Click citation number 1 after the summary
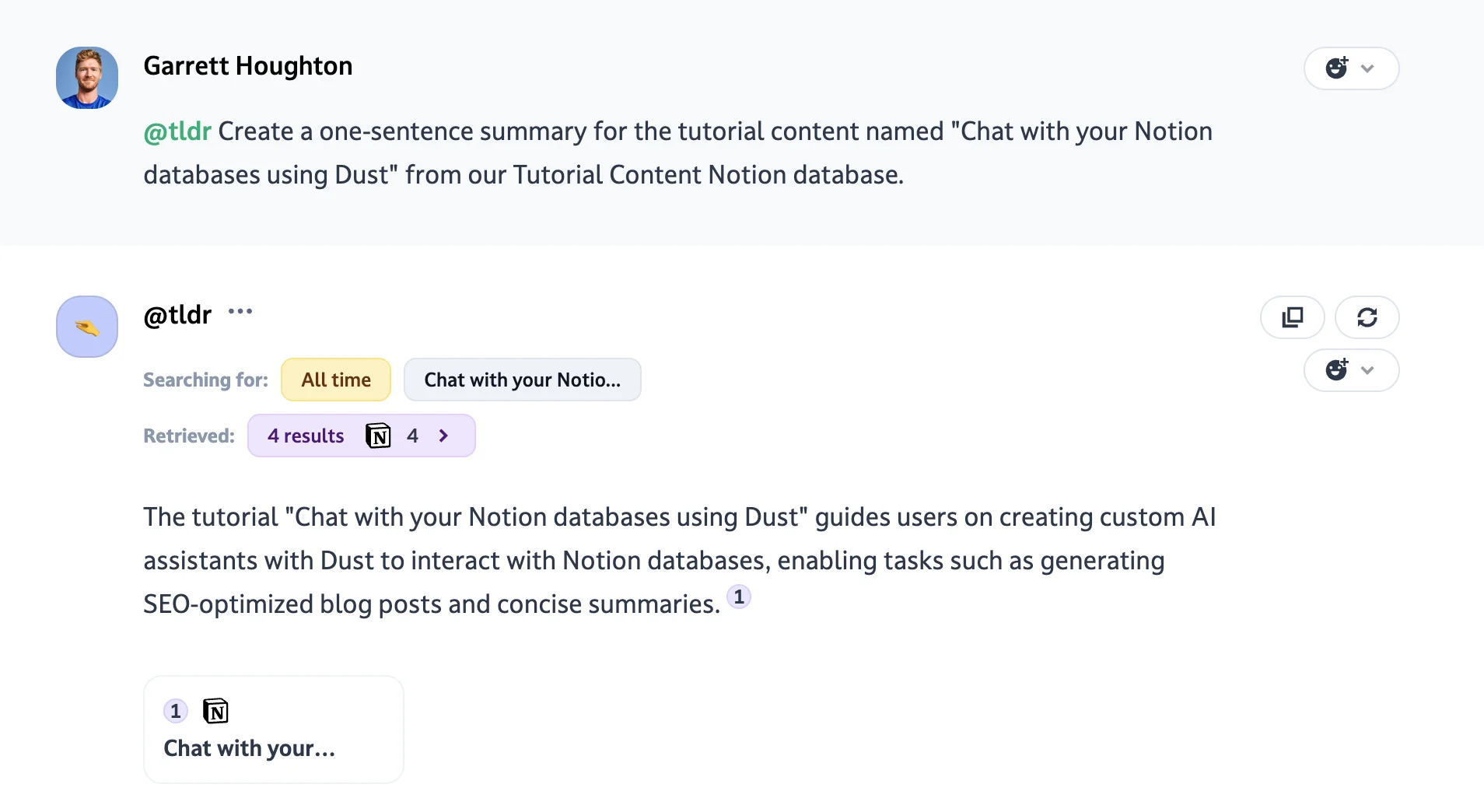The height and width of the screenshot is (812, 1484). coord(739,597)
